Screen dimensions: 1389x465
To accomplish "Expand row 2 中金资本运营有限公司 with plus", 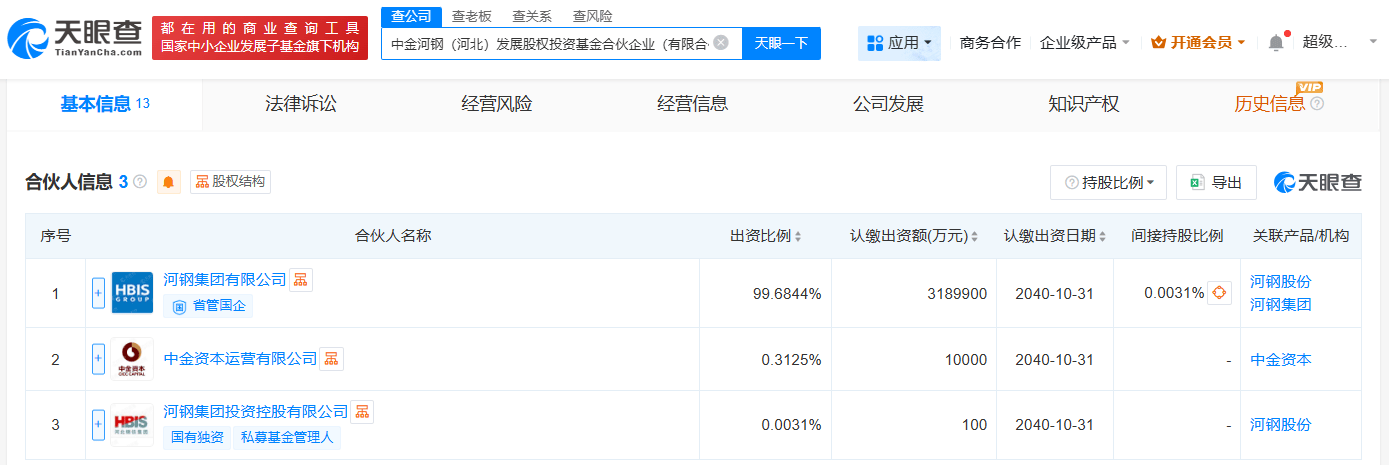I will pyautogui.click(x=98, y=359).
